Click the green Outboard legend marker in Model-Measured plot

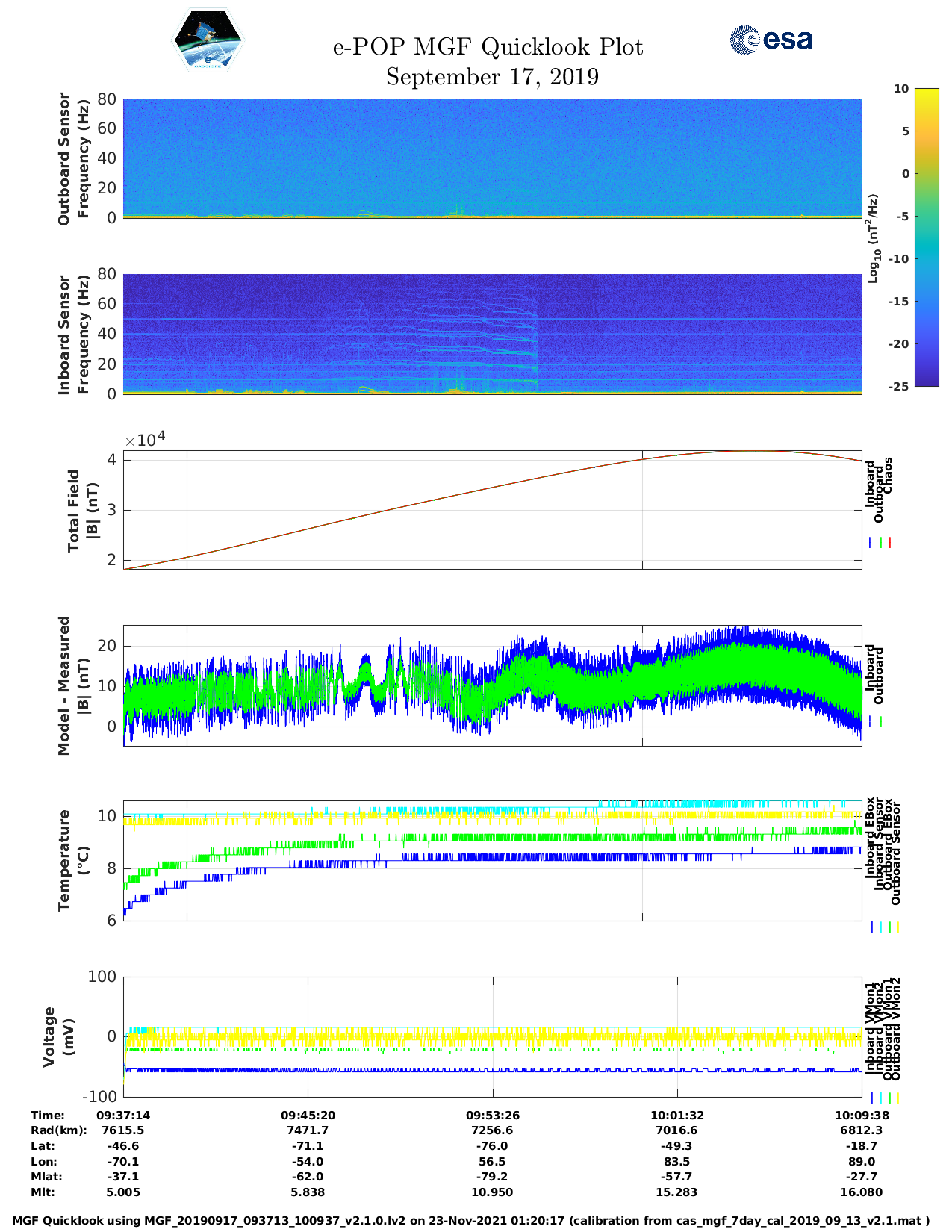pos(881,722)
